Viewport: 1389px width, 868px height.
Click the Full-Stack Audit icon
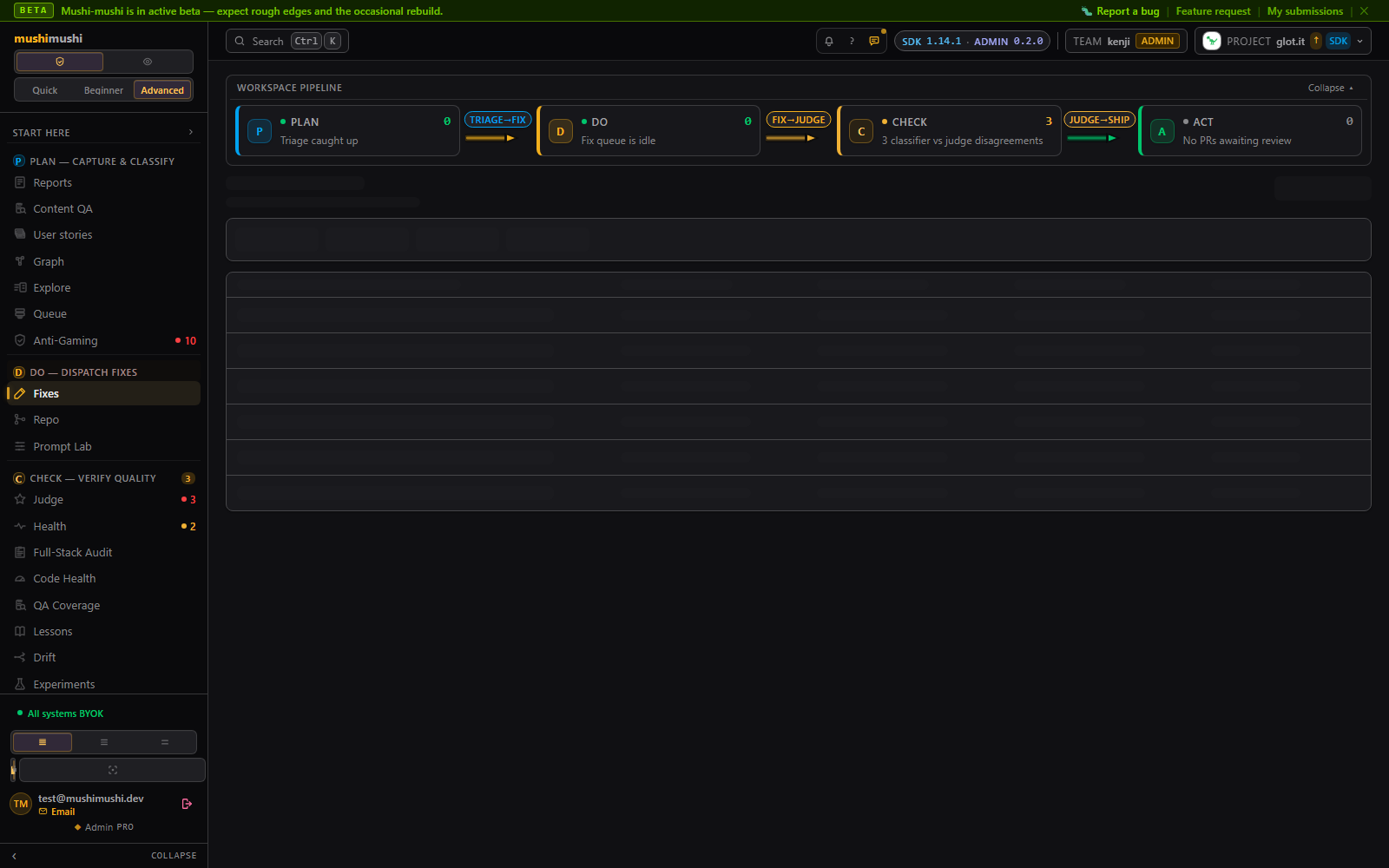20,552
